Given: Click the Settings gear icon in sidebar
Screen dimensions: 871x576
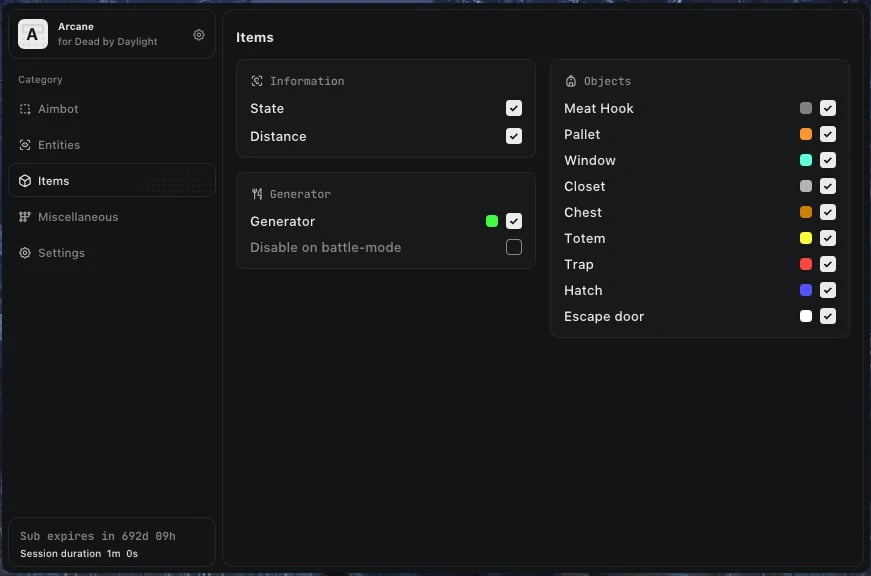Looking at the screenshot, I should 25,253.
